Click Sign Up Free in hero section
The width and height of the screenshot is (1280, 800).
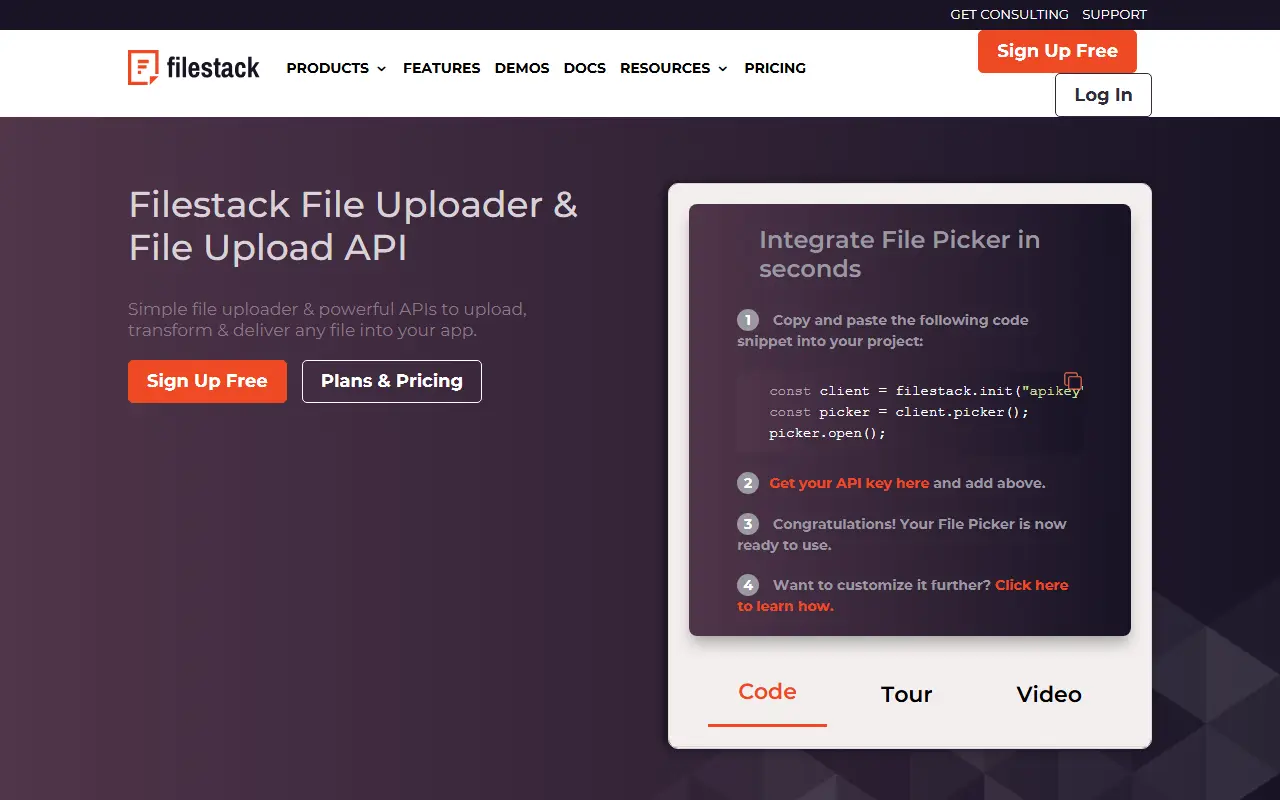pyautogui.click(x=207, y=381)
